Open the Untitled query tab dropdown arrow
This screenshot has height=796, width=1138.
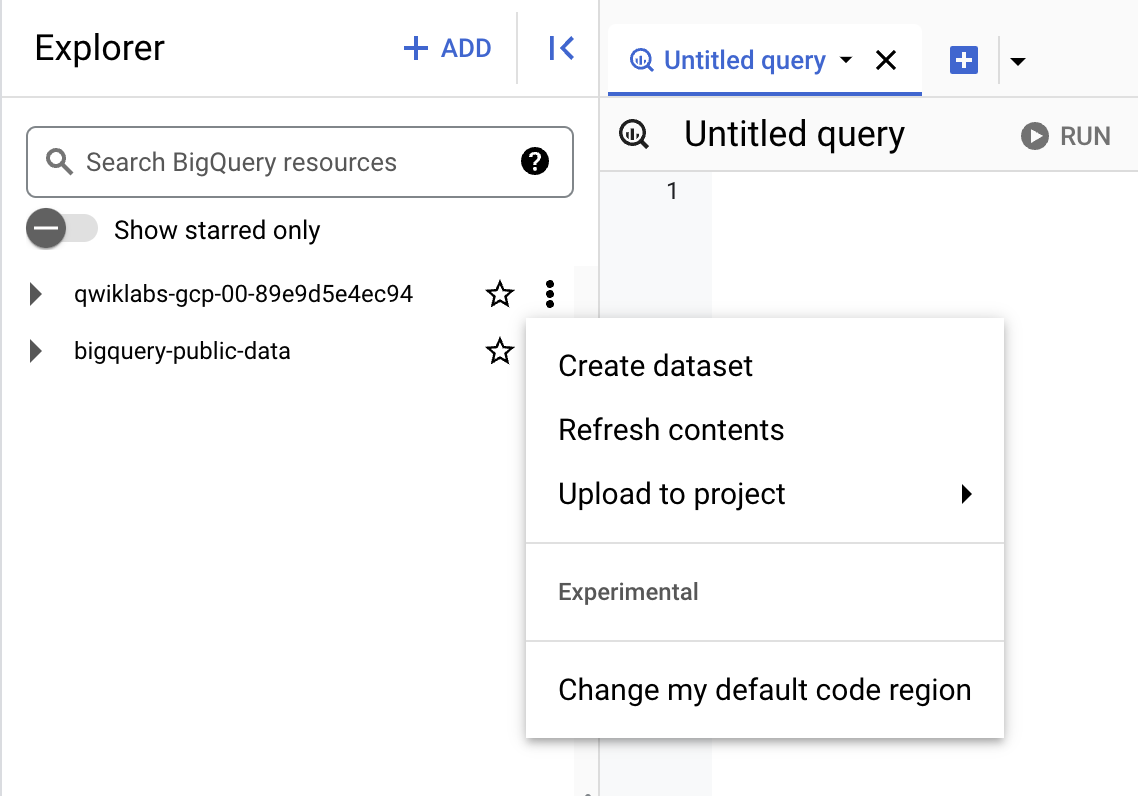846,60
